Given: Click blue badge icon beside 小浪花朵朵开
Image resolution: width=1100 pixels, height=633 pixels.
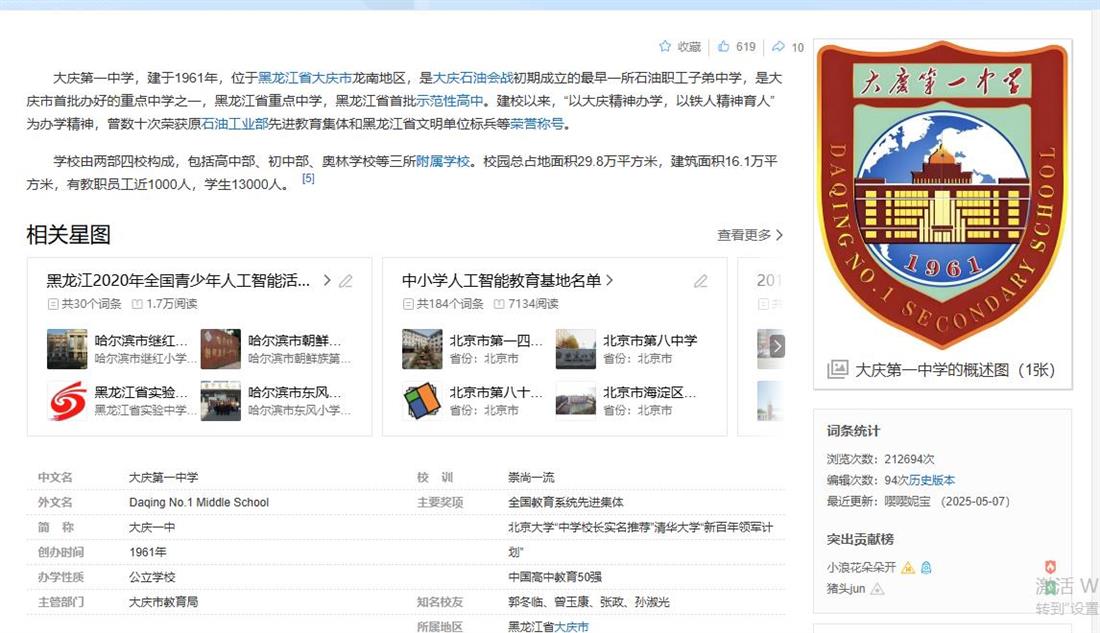Looking at the screenshot, I should click(926, 567).
